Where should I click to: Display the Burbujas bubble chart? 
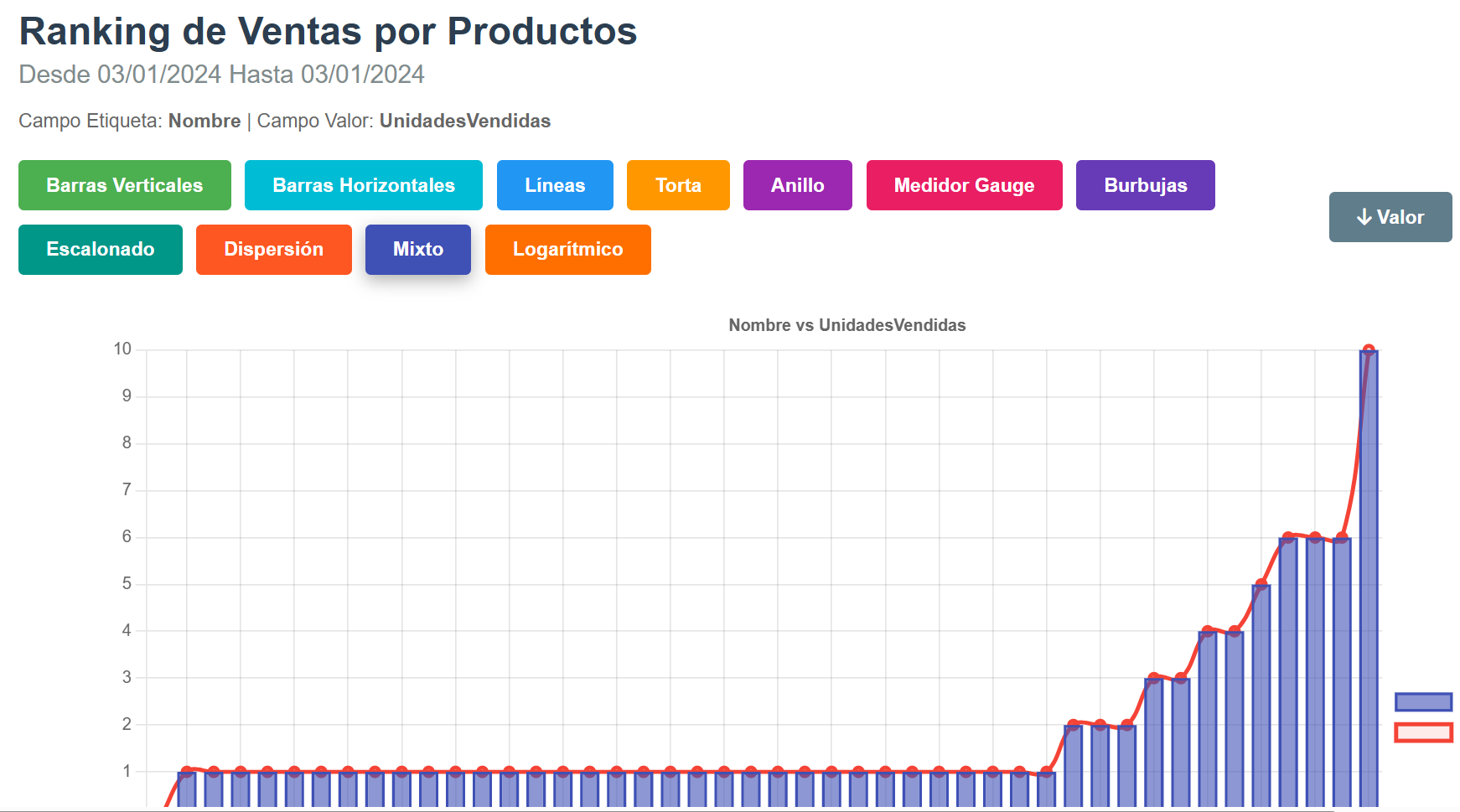pyautogui.click(x=1145, y=185)
